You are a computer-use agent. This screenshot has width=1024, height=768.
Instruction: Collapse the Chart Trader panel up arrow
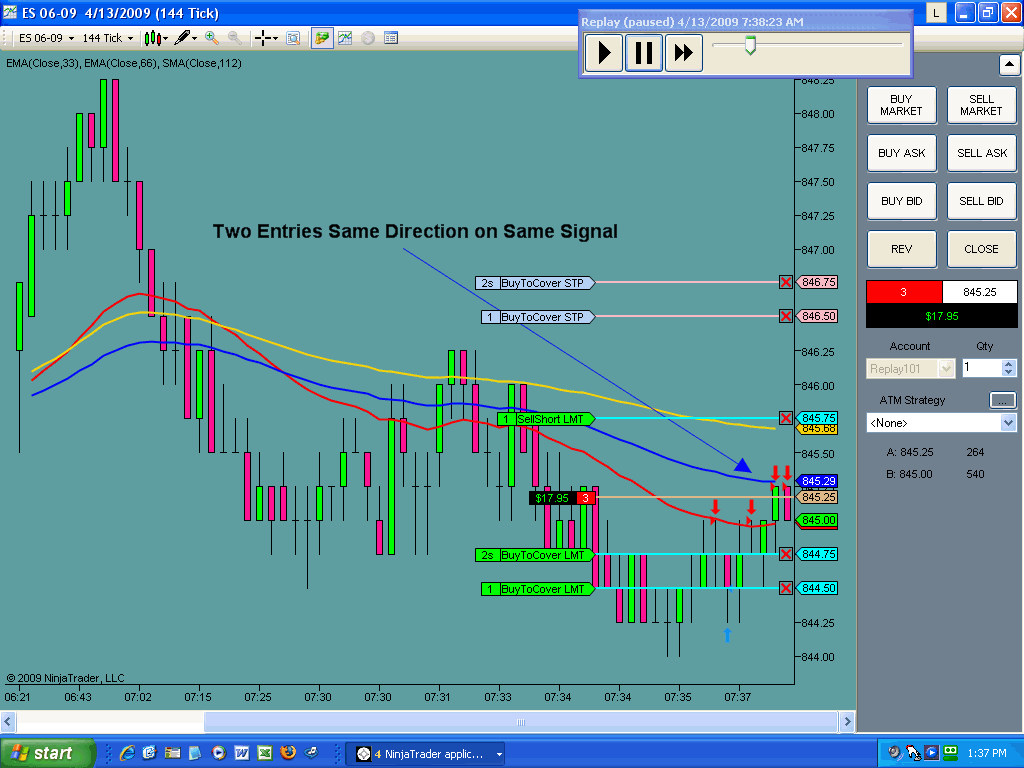(x=1009, y=65)
